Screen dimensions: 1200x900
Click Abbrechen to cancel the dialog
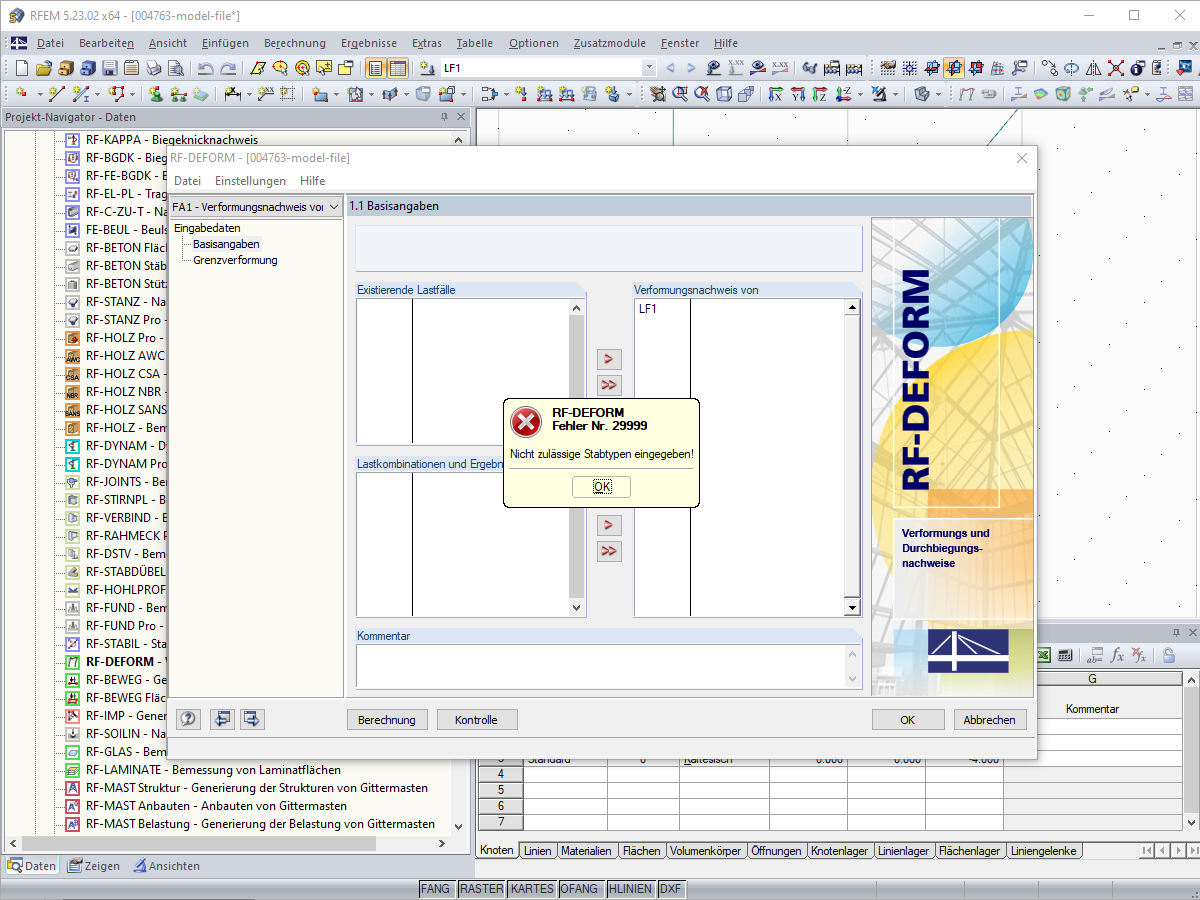tap(989, 720)
